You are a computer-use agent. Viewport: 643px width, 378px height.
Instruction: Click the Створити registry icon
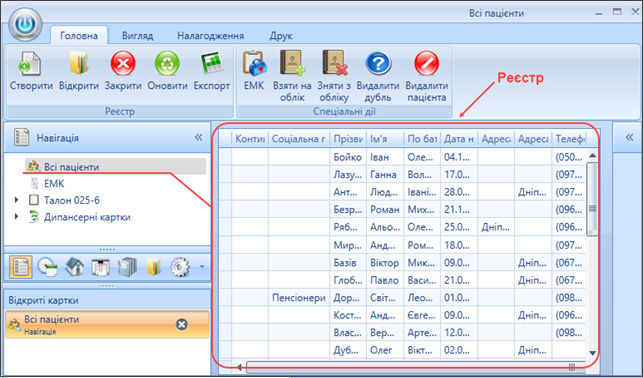pyautogui.click(x=30, y=64)
